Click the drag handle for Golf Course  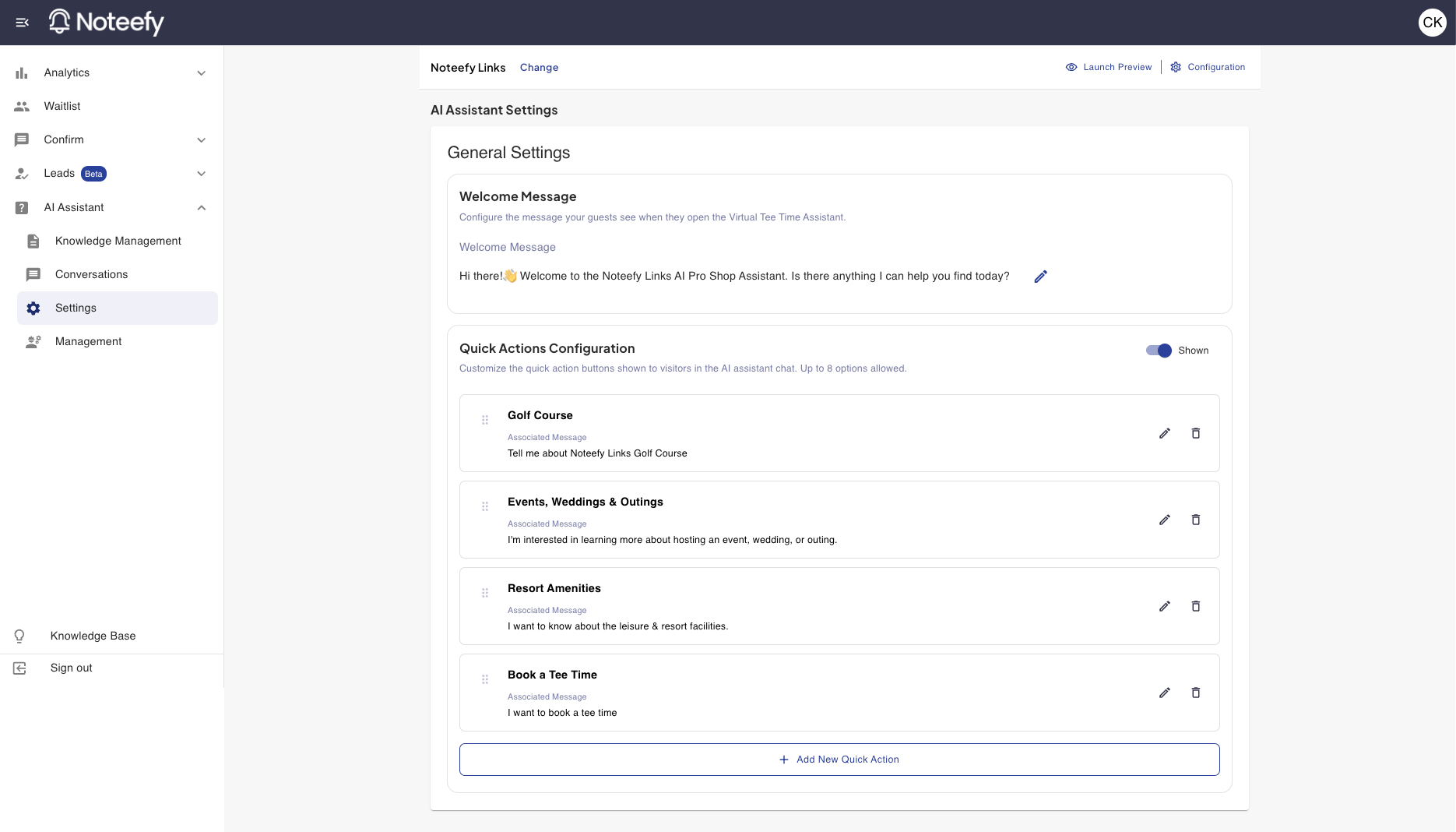[x=485, y=420]
